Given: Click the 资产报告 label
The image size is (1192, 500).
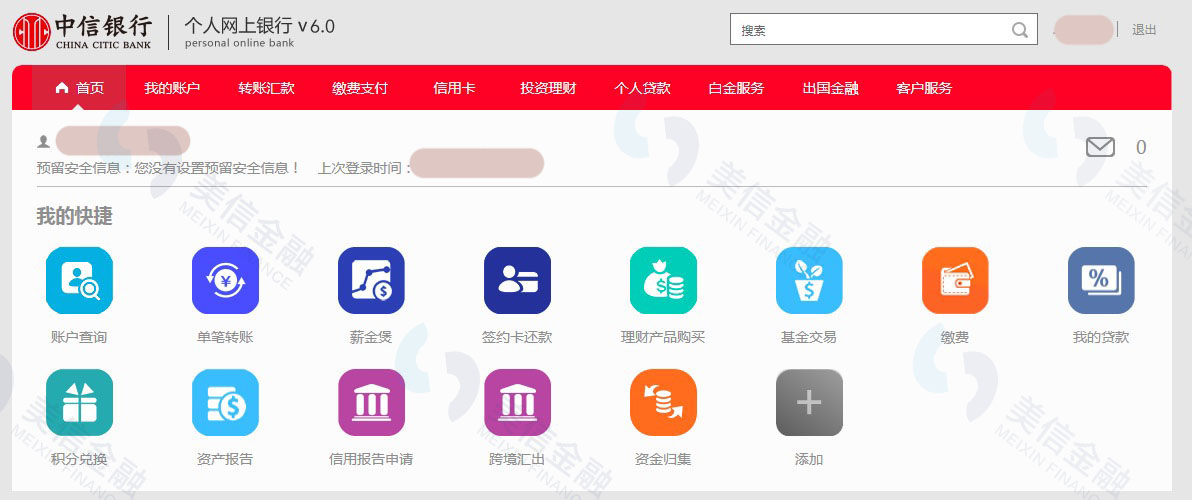Looking at the screenshot, I should point(225,459).
